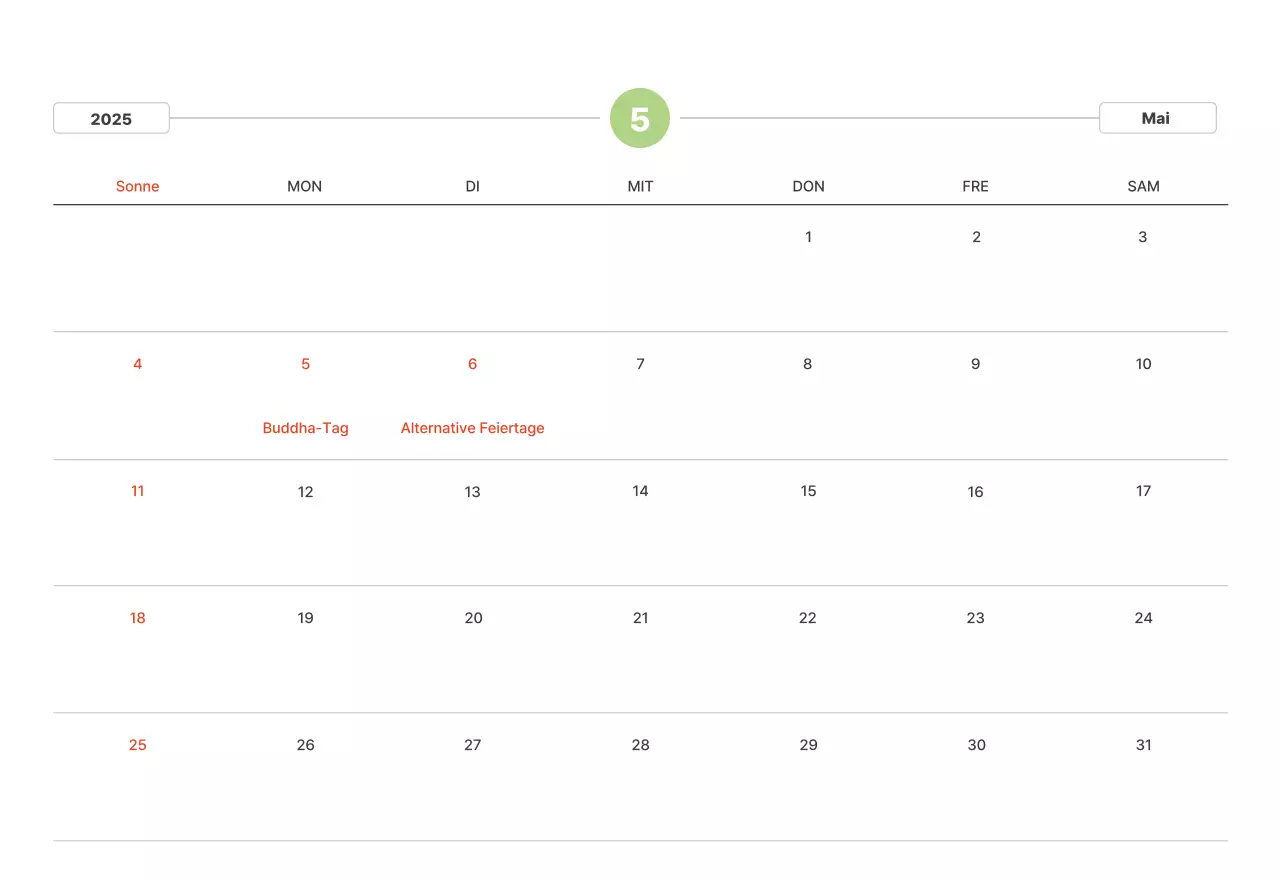The image size is (1280, 880).
Task: Select day 10 in the calendar
Action: click(x=1143, y=364)
